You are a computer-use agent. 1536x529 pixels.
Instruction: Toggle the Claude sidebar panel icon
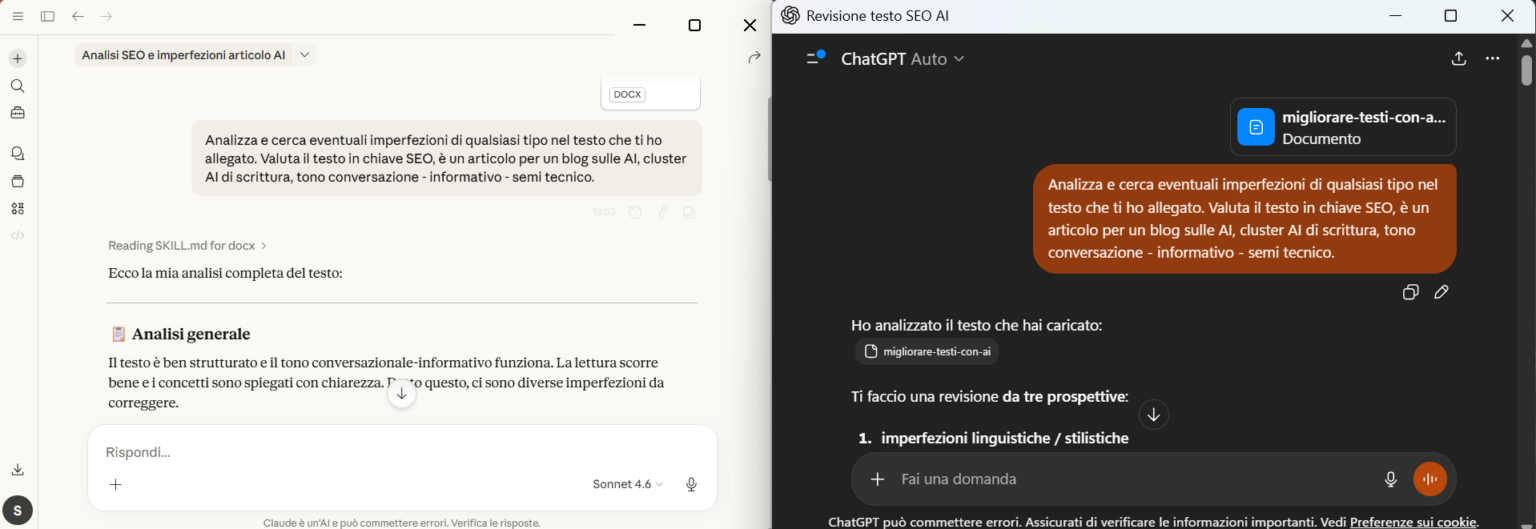(x=47, y=16)
